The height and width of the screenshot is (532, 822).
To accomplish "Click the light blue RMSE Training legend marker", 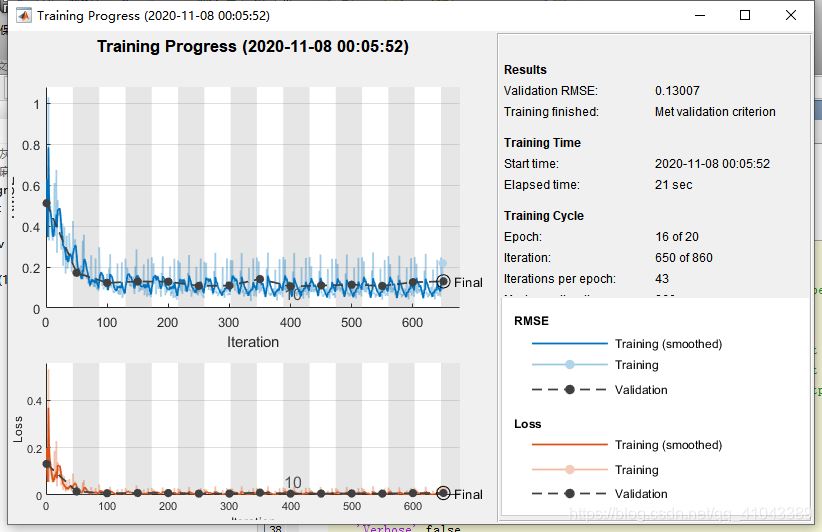I will coord(569,365).
